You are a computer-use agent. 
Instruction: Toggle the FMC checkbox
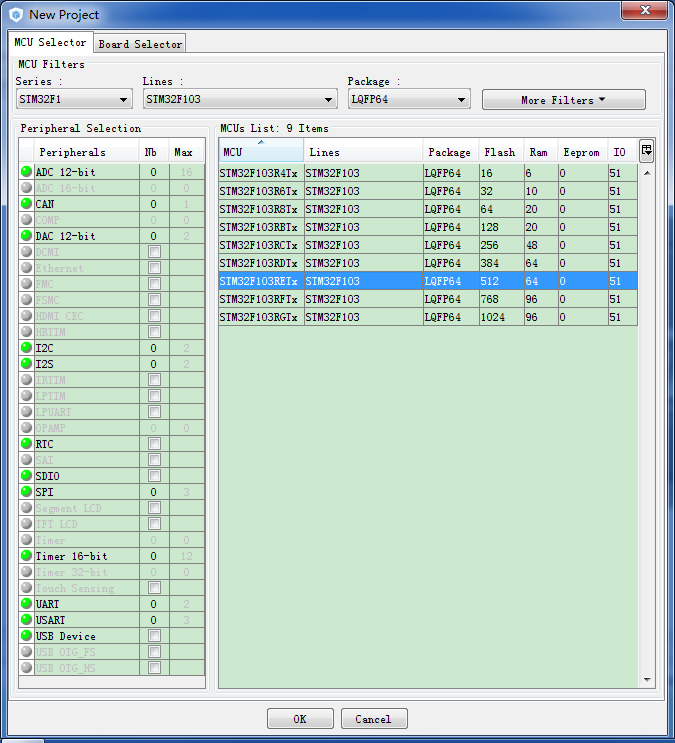pyautogui.click(x=154, y=283)
